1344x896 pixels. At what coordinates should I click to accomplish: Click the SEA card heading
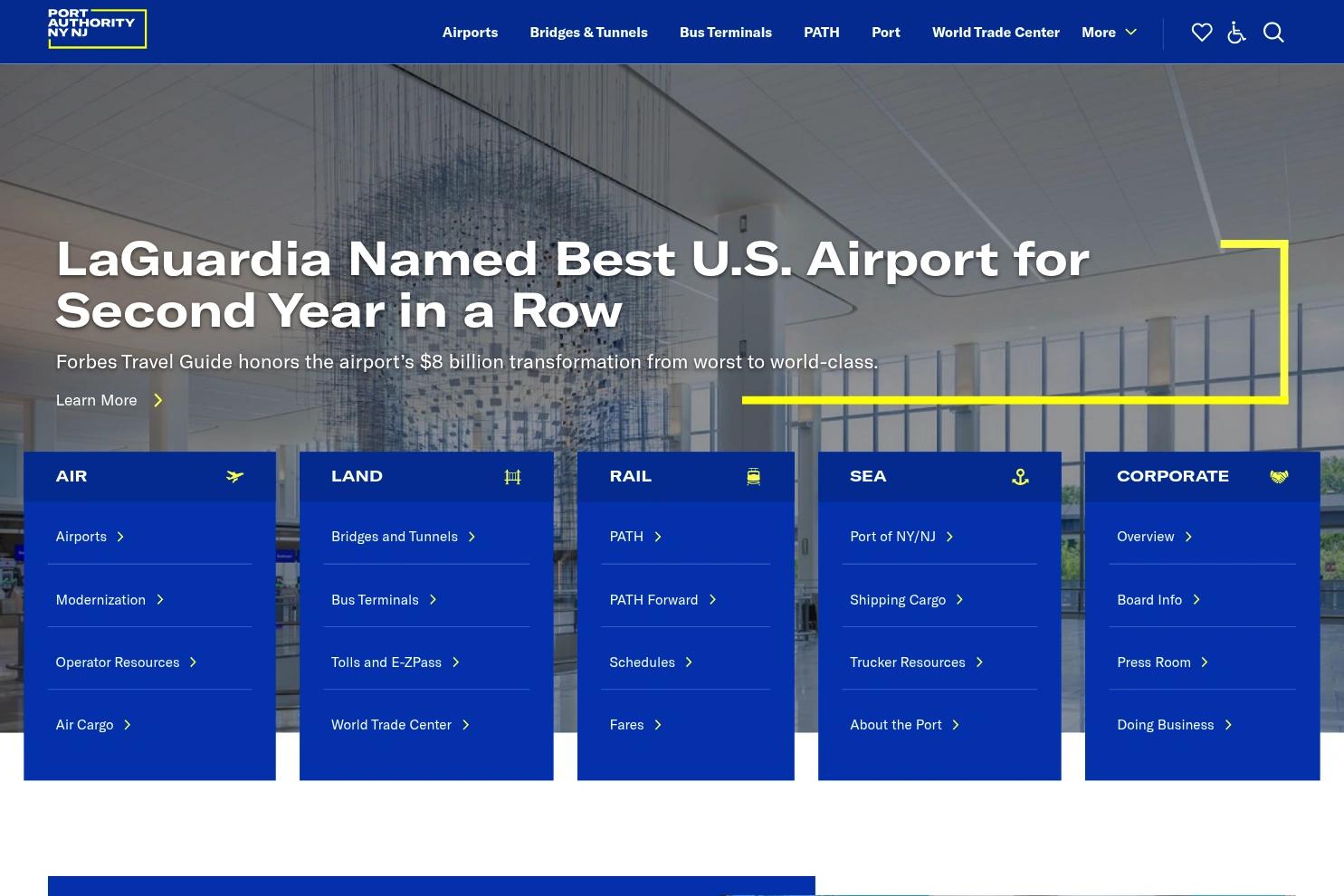(x=868, y=476)
